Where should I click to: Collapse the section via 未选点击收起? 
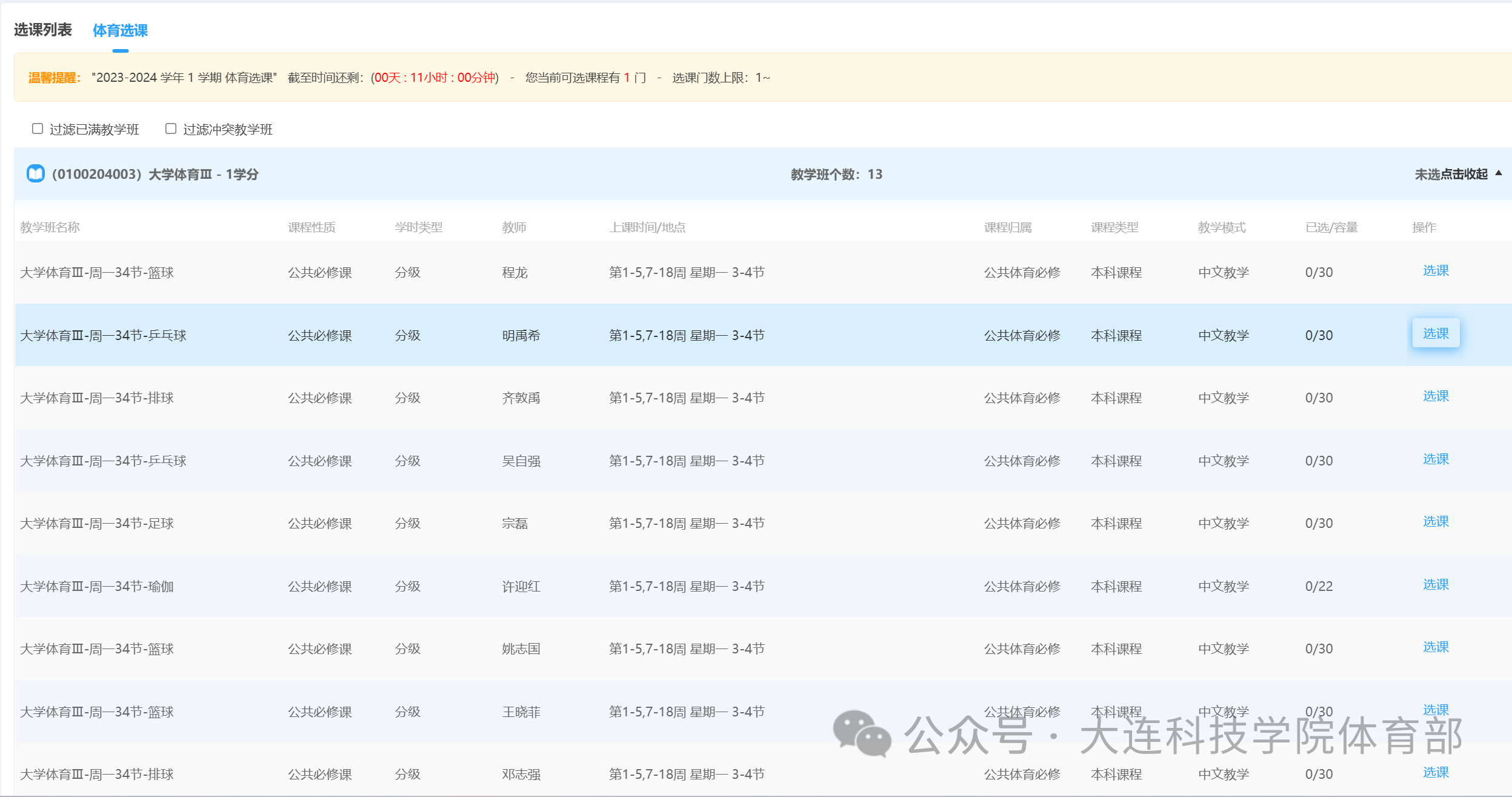click(1451, 175)
